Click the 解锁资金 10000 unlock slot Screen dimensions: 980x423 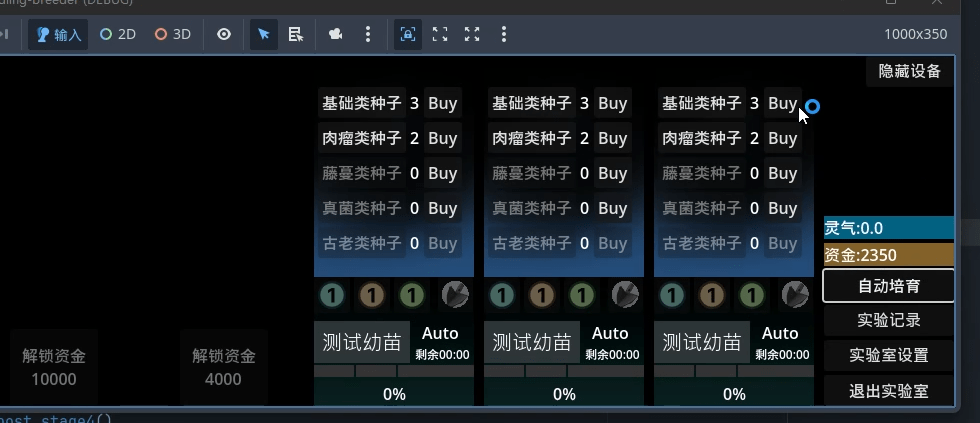[54, 367]
